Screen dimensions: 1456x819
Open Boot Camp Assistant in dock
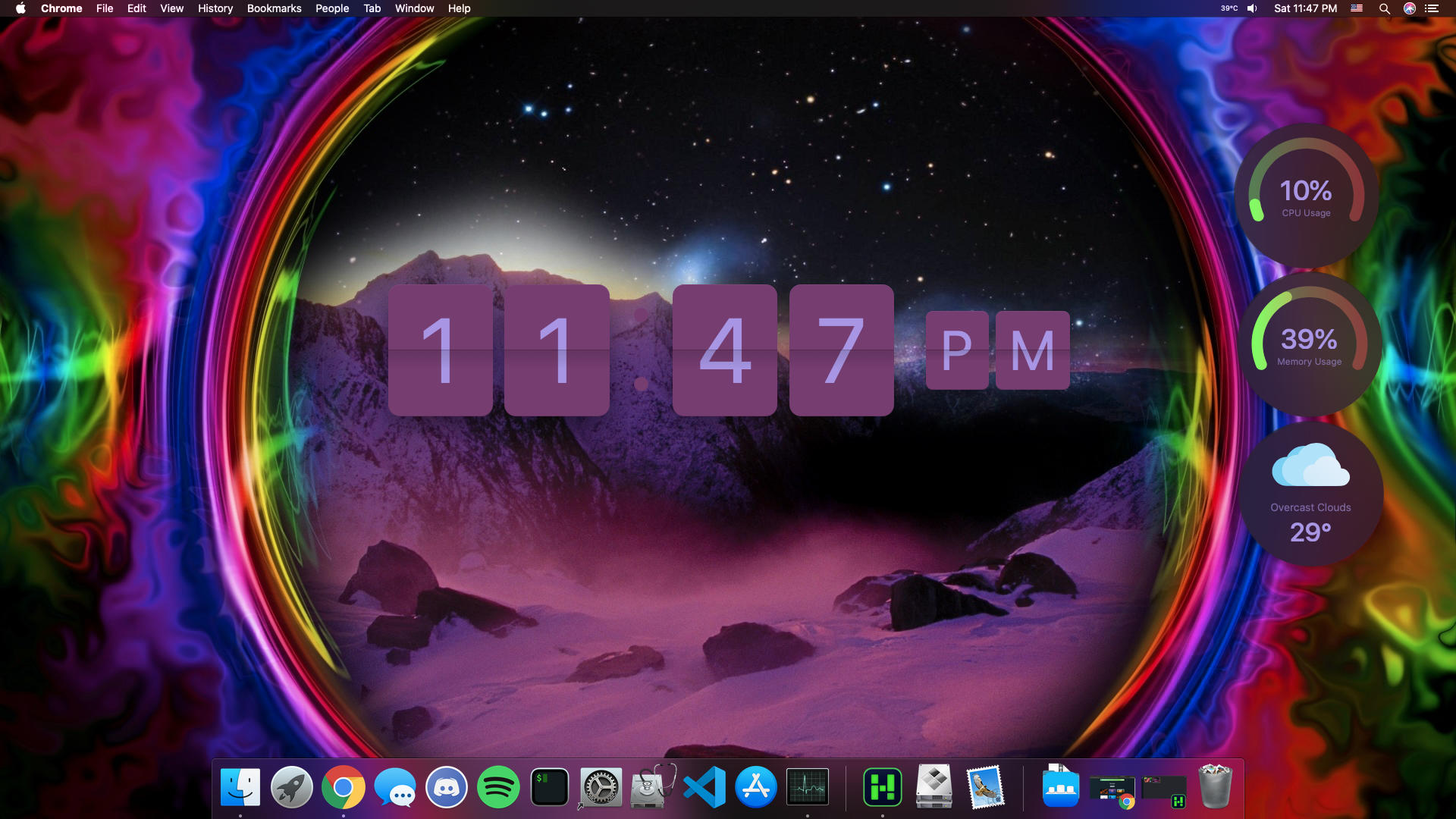[x=934, y=786]
